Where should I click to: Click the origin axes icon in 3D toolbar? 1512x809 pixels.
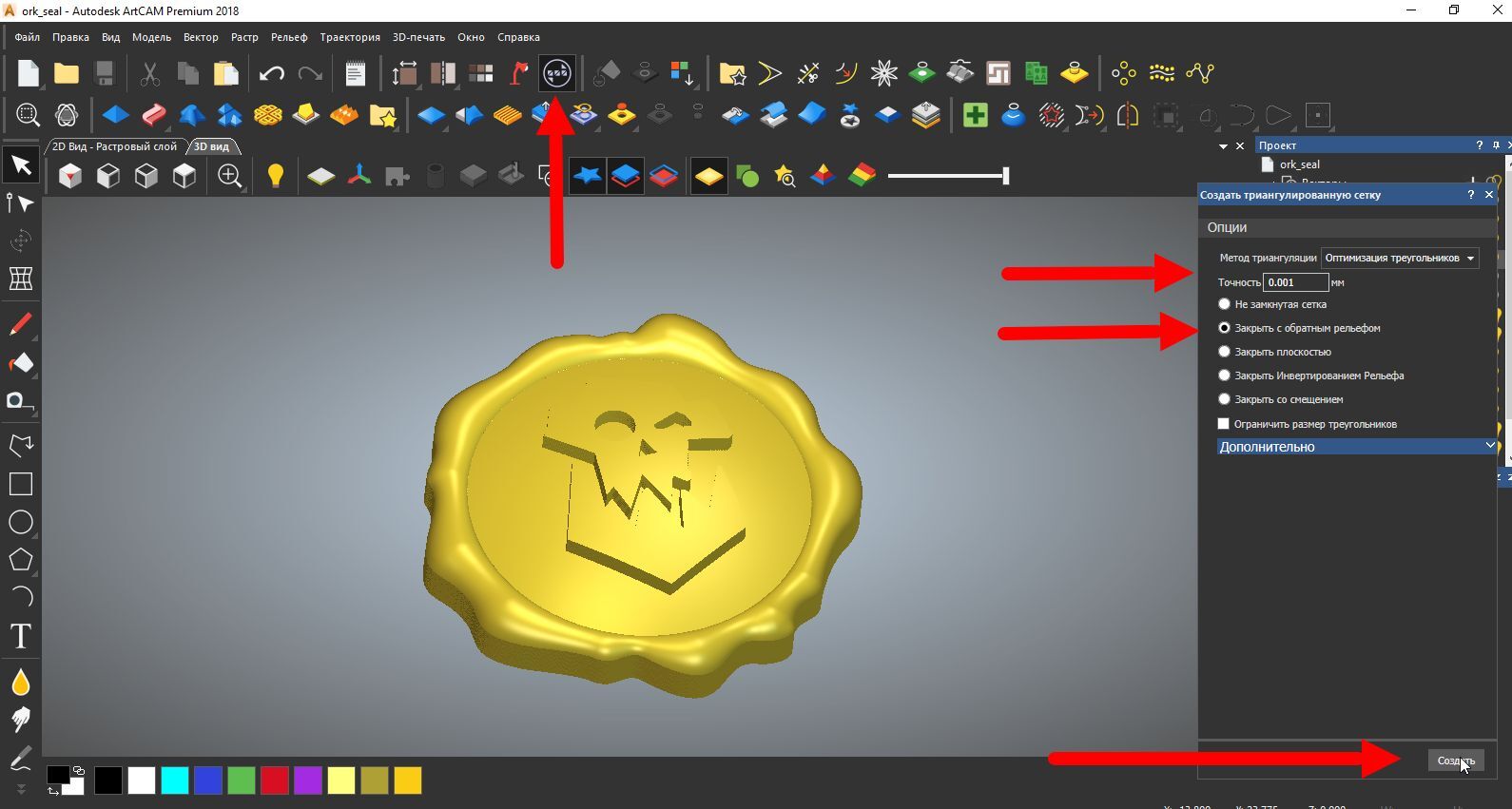[x=359, y=176]
